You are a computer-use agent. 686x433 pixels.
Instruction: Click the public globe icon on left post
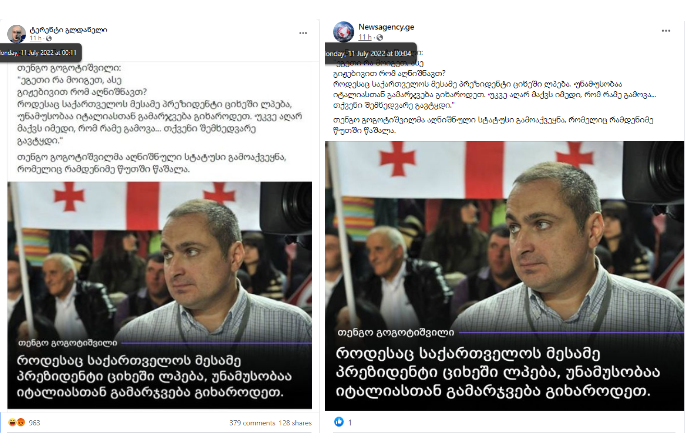point(49,38)
